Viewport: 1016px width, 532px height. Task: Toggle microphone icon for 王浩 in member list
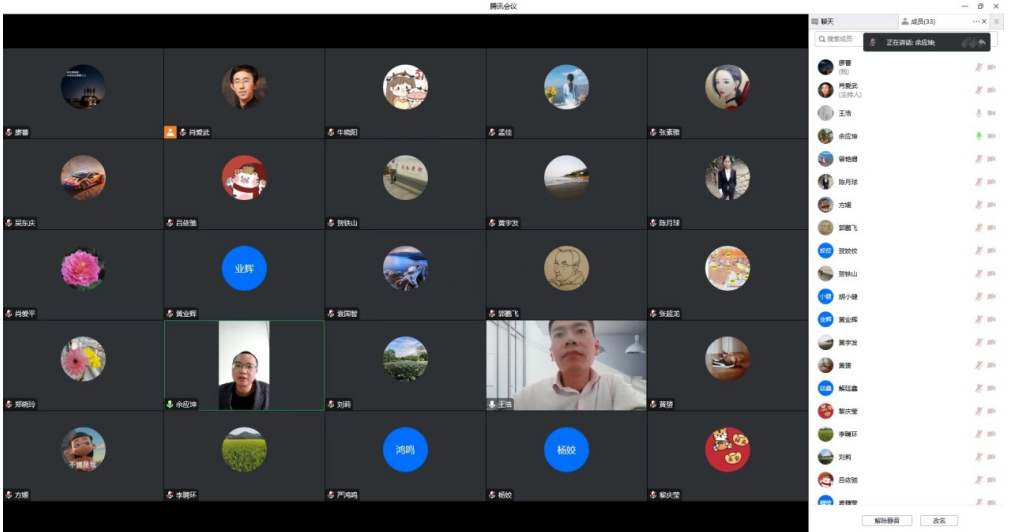click(979, 113)
